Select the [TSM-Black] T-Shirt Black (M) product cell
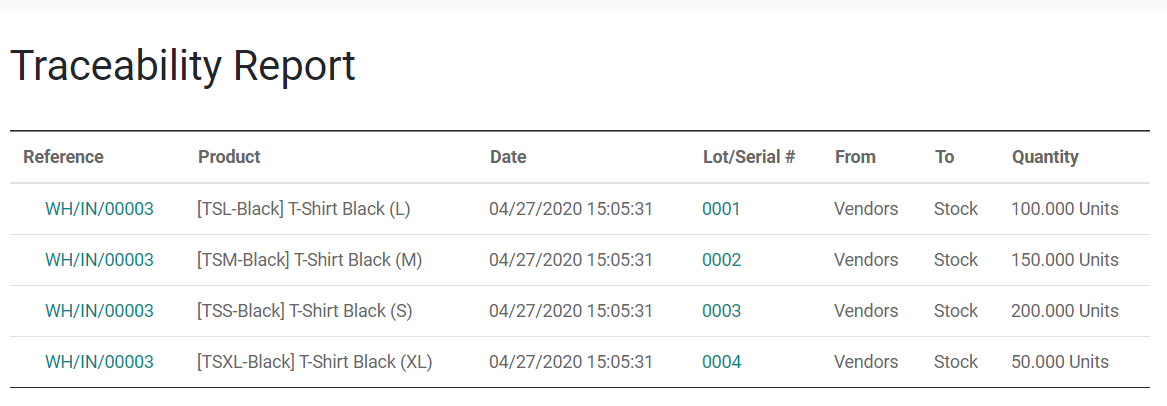 click(309, 260)
